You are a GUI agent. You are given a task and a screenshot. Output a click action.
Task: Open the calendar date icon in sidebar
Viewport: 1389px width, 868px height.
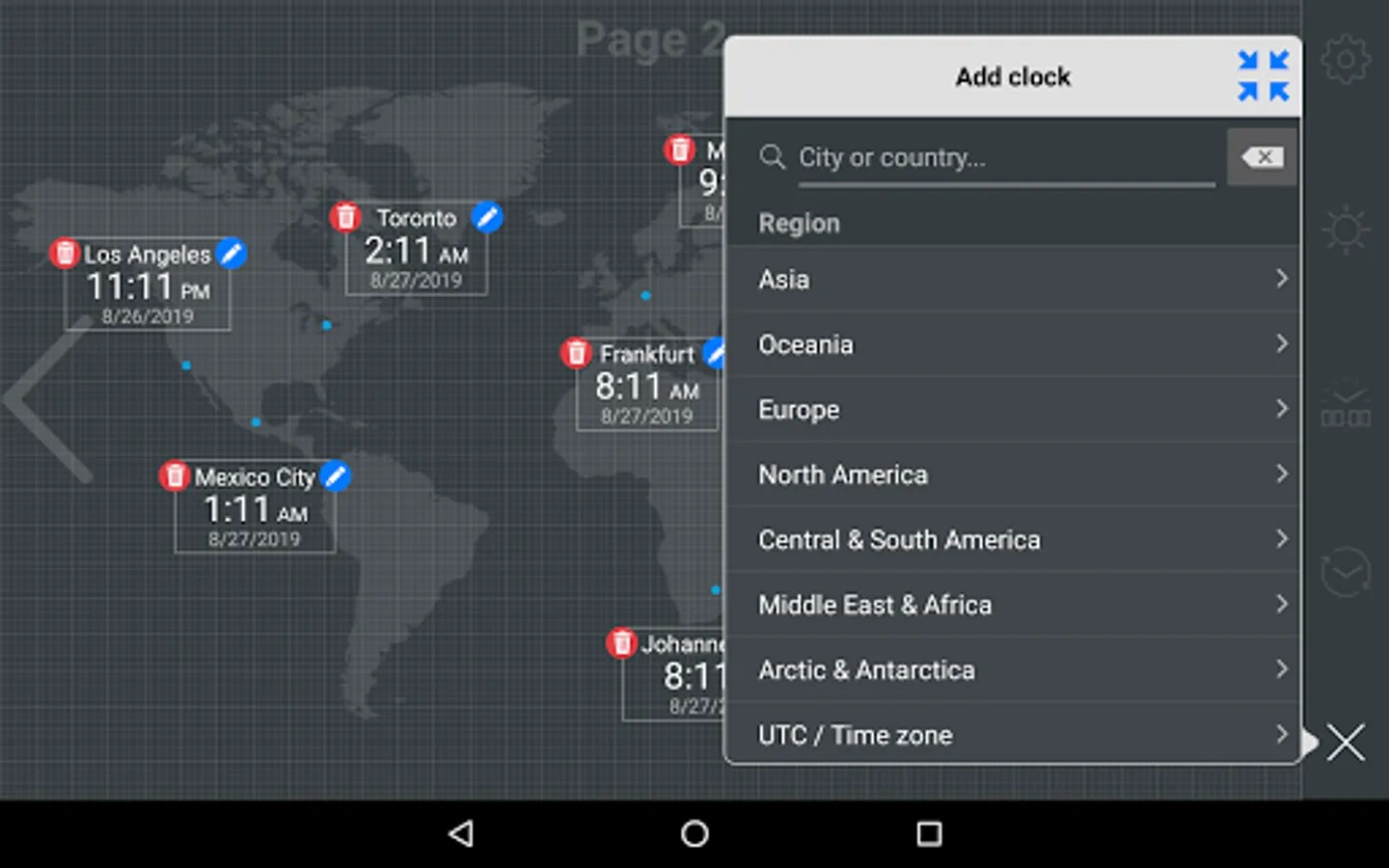pyautogui.click(x=1346, y=405)
